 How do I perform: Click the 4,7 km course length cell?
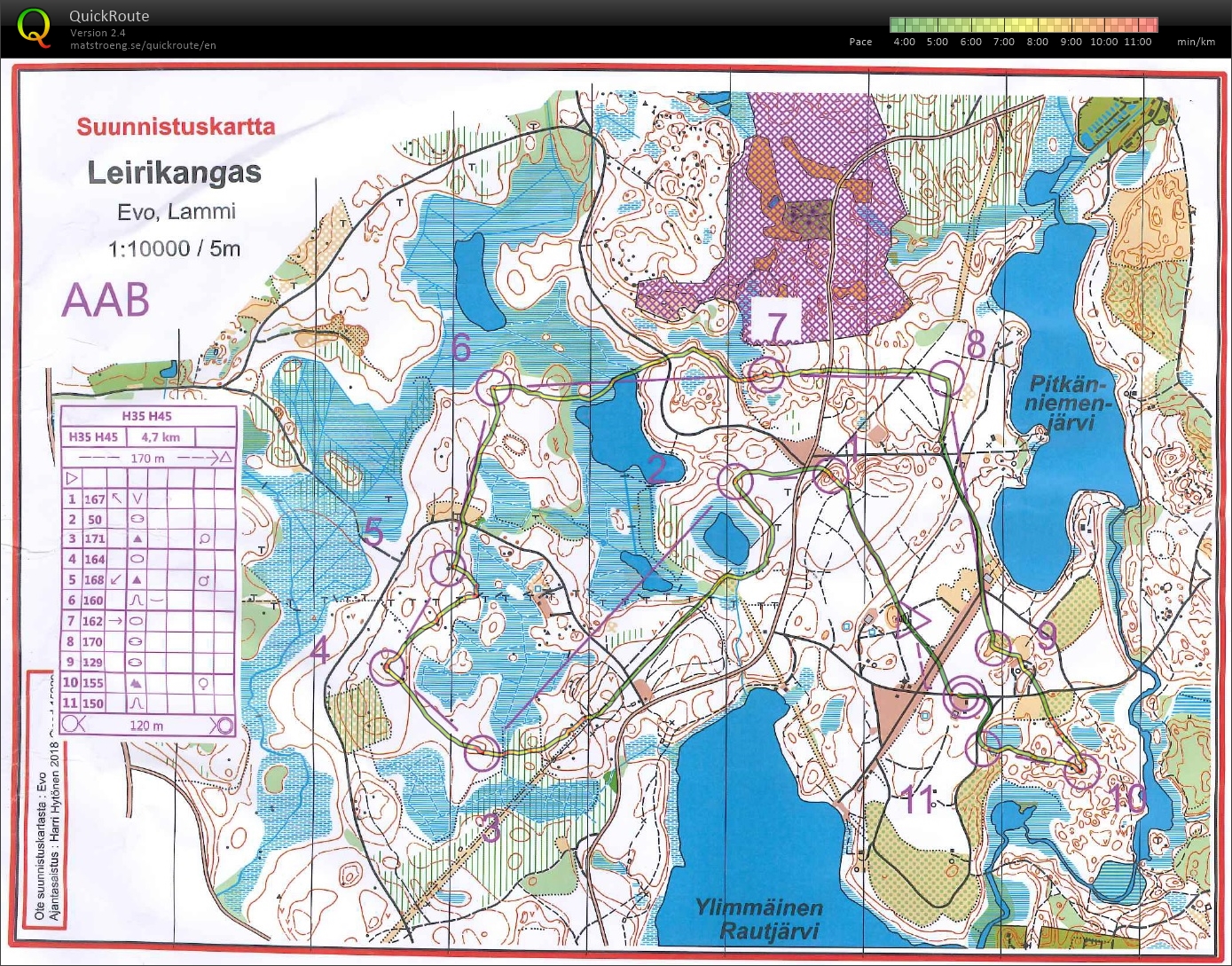coord(160,436)
